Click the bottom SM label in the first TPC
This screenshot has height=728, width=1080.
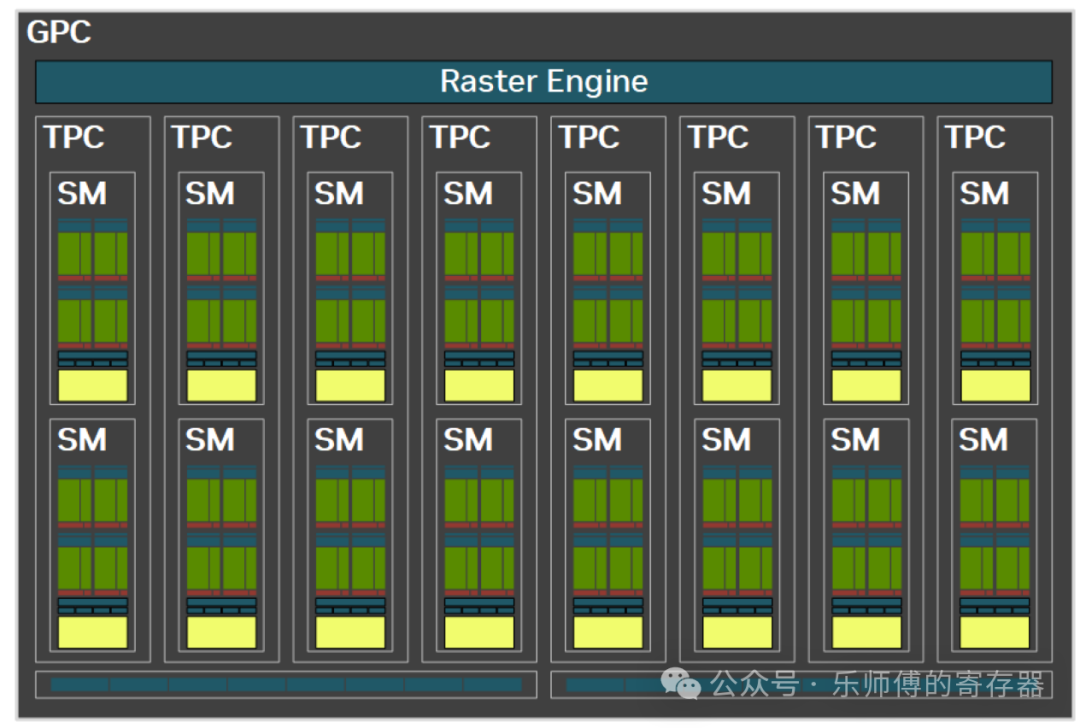pyautogui.click(x=82, y=439)
